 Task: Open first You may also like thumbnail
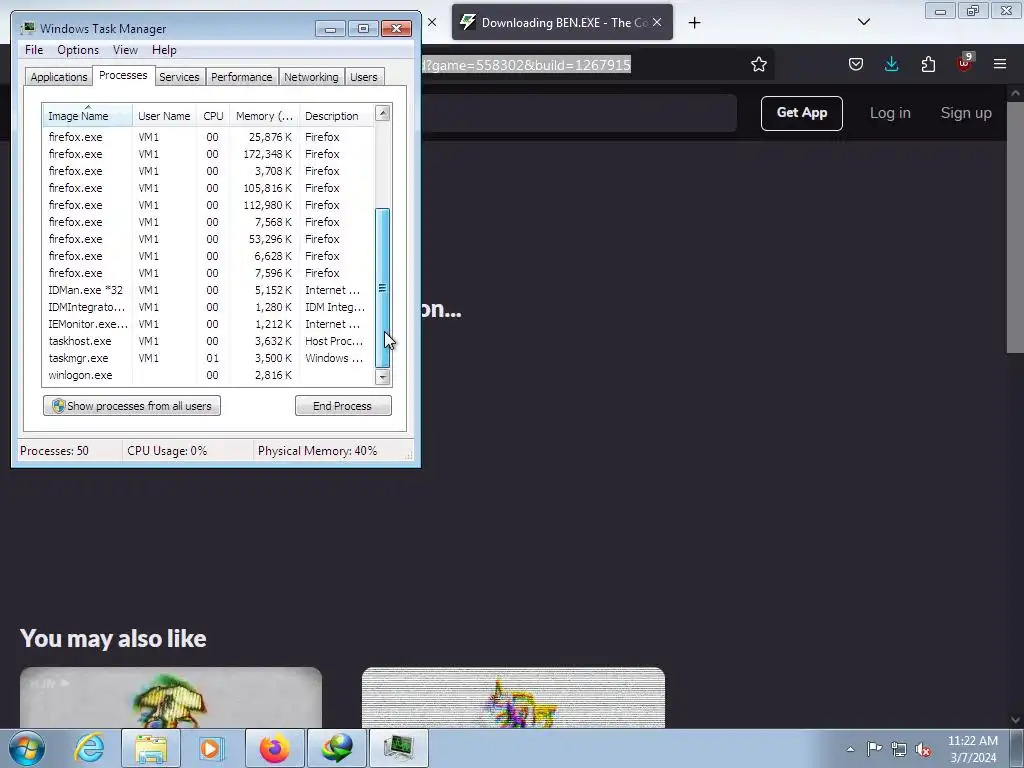(x=170, y=697)
